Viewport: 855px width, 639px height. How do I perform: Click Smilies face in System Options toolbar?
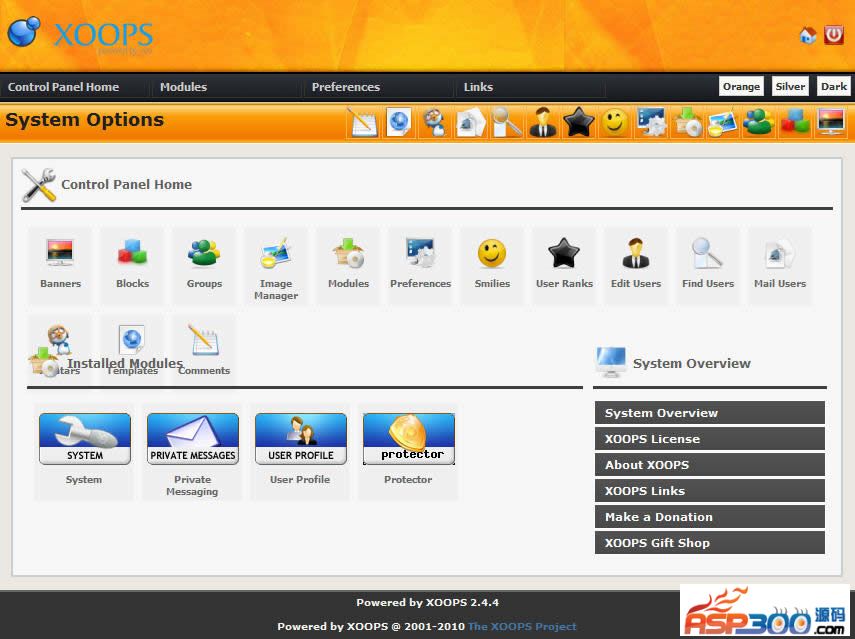pos(615,123)
